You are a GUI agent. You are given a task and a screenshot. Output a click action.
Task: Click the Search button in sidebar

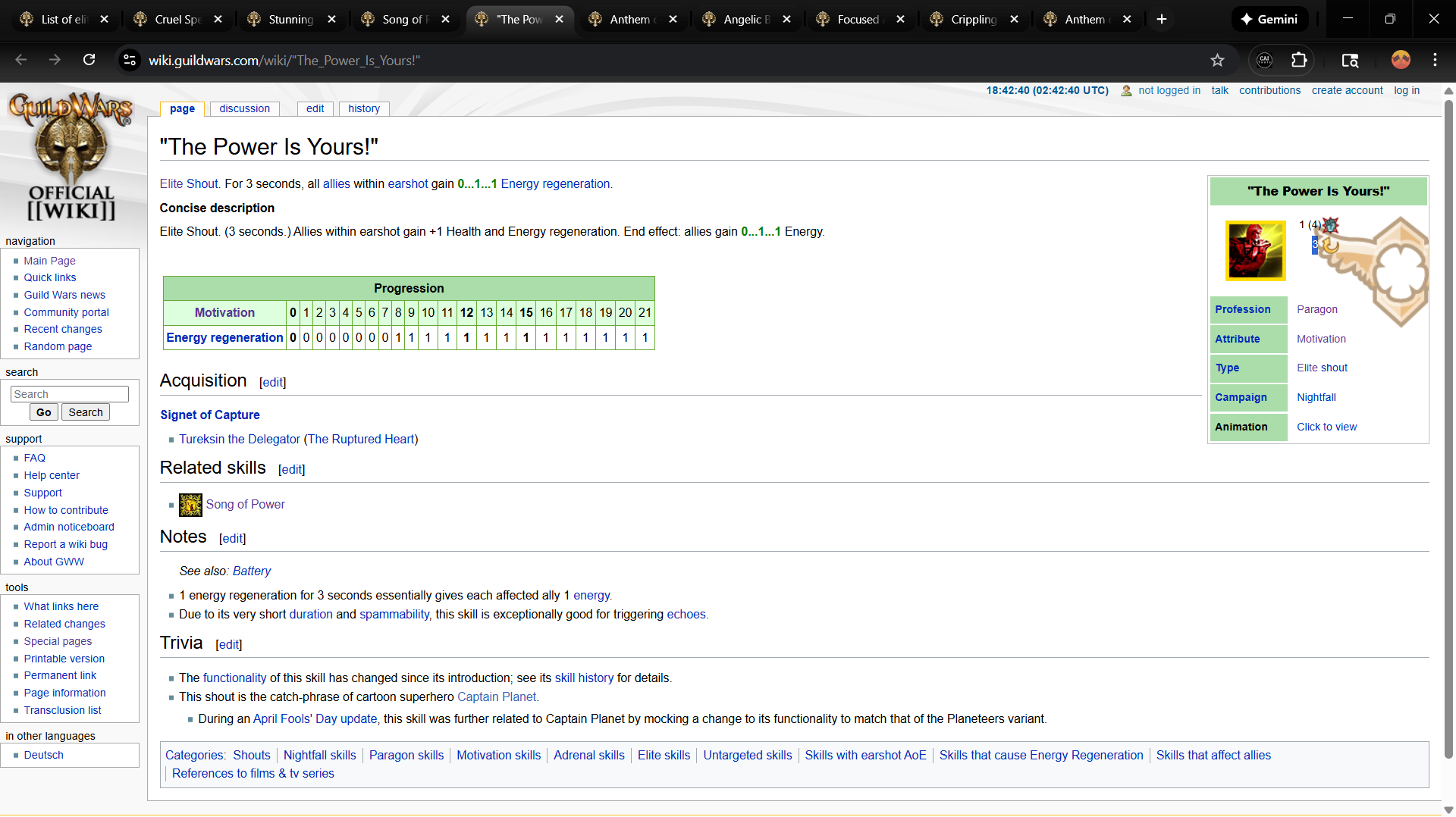coord(86,412)
